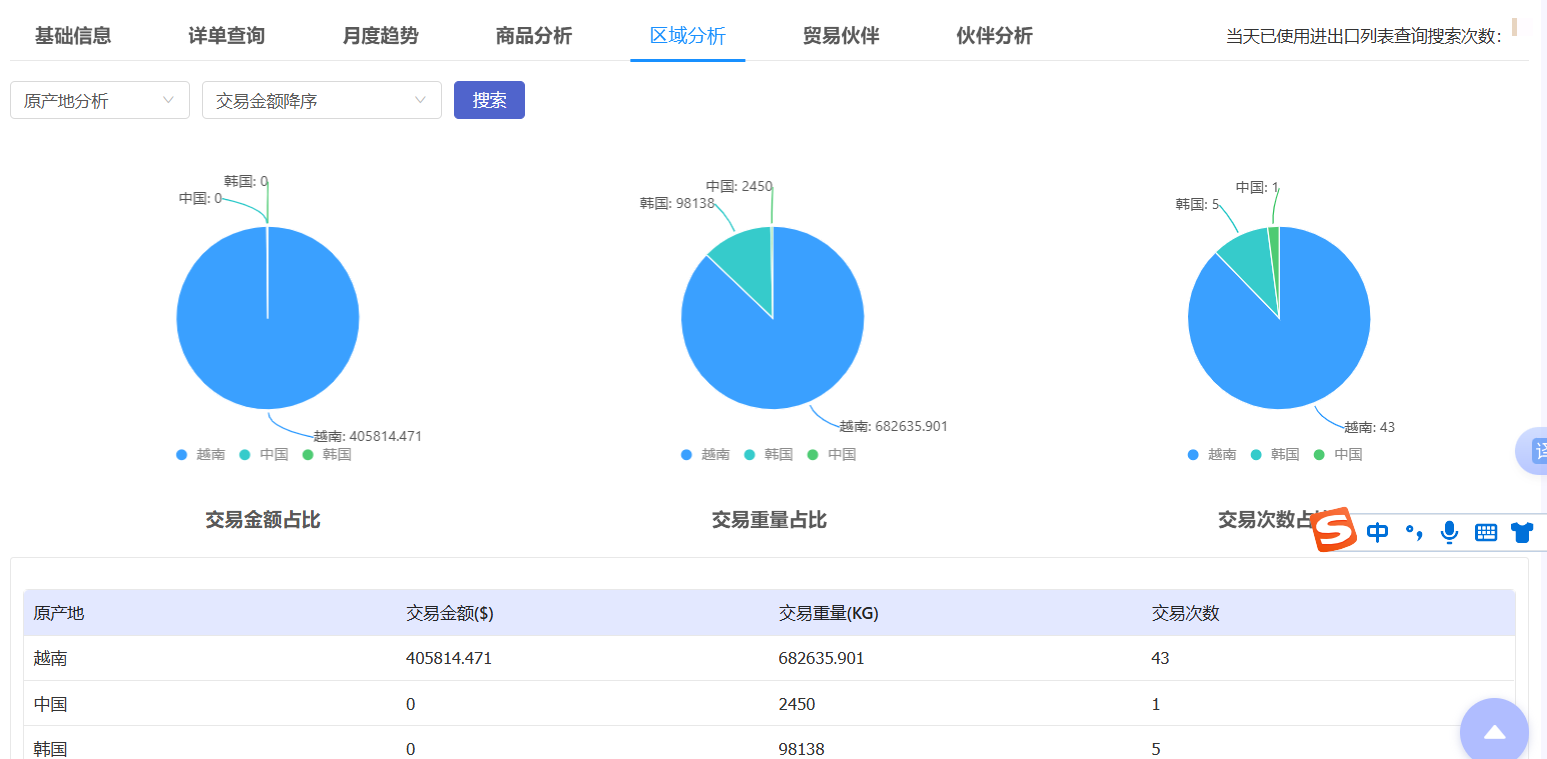
Task: Click the blue 越南 slice in 交易重量占比 pie
Action: [790, 350]
